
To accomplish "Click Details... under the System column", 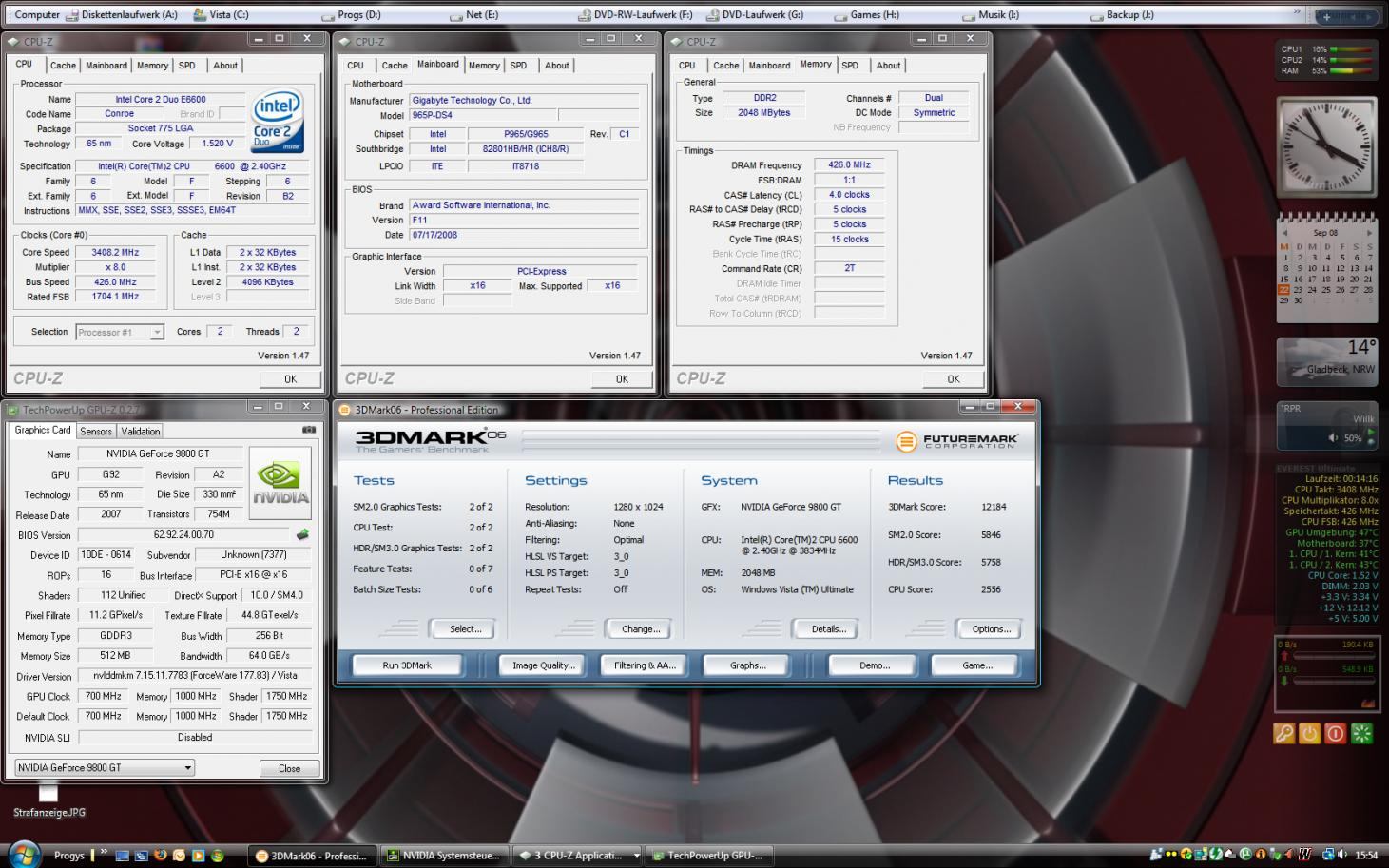I will tap(829, 629).
